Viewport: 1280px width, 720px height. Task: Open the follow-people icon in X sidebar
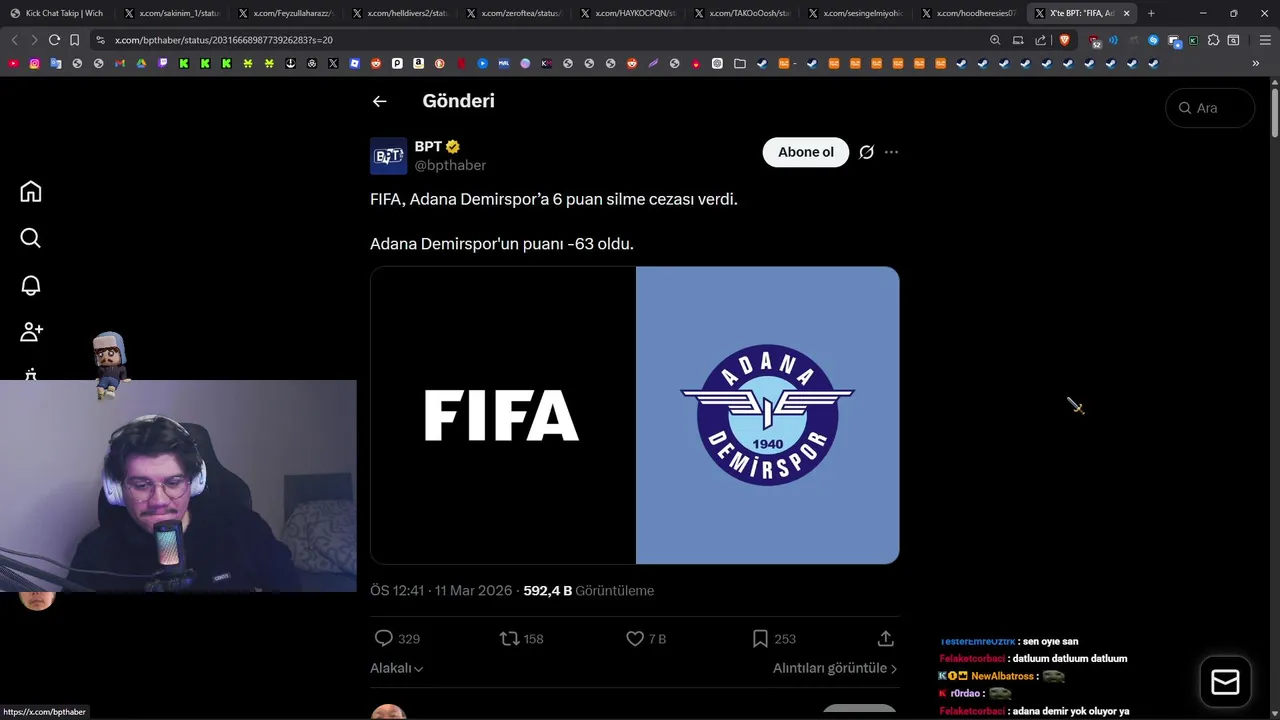click(31, 331)
